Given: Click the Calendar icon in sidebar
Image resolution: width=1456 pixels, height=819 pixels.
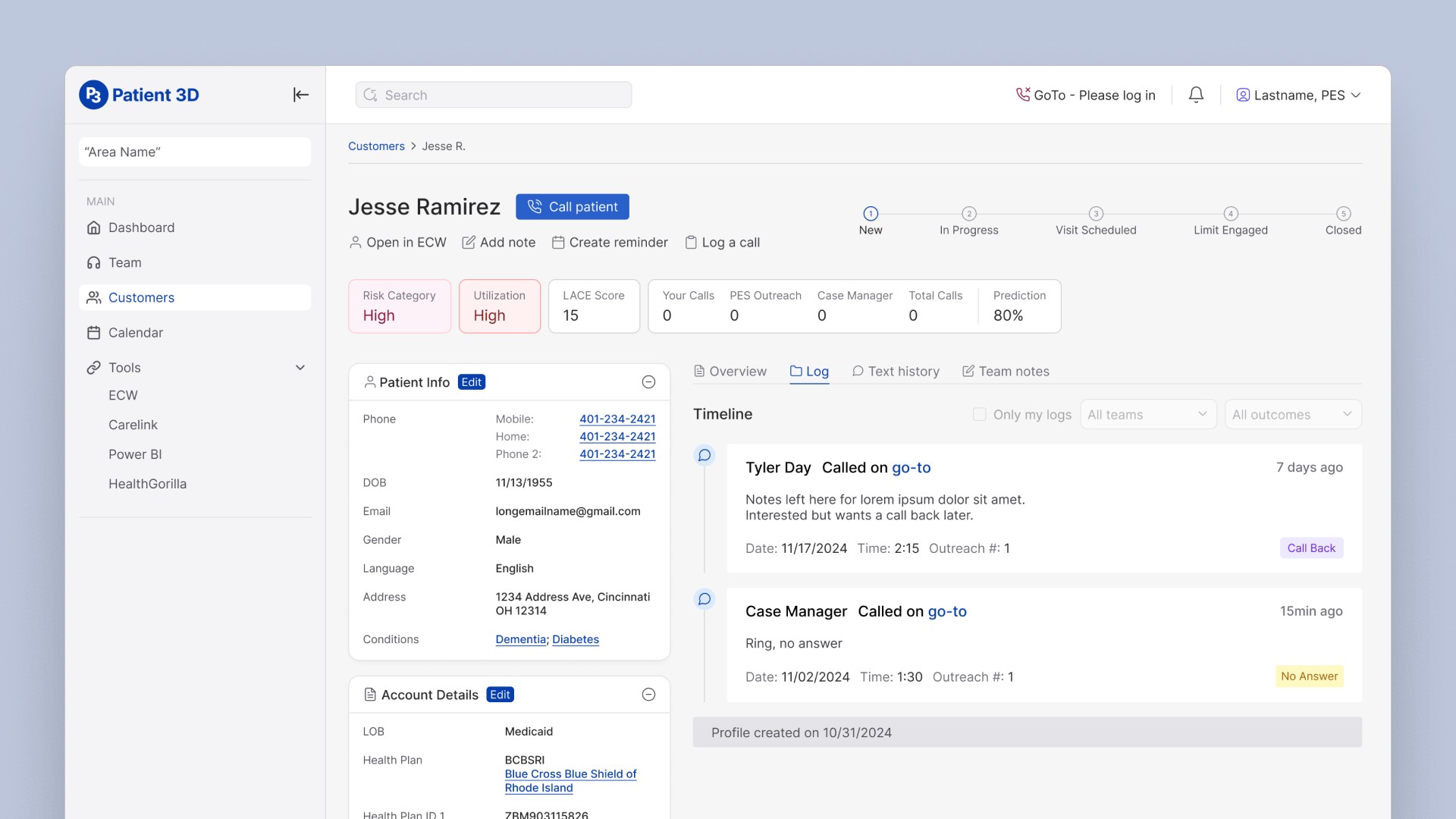Looking at the screenshot, I should tap(94, 332).
